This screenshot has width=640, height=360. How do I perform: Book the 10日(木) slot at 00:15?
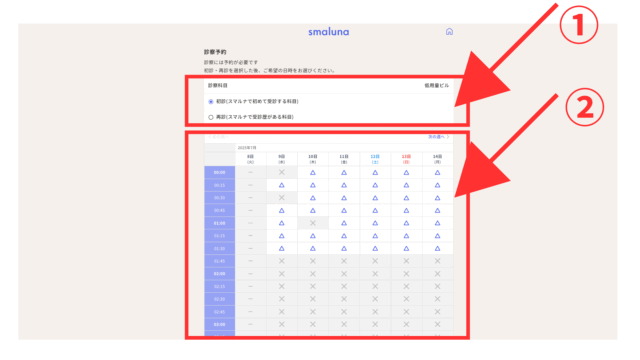coord(313,185)
